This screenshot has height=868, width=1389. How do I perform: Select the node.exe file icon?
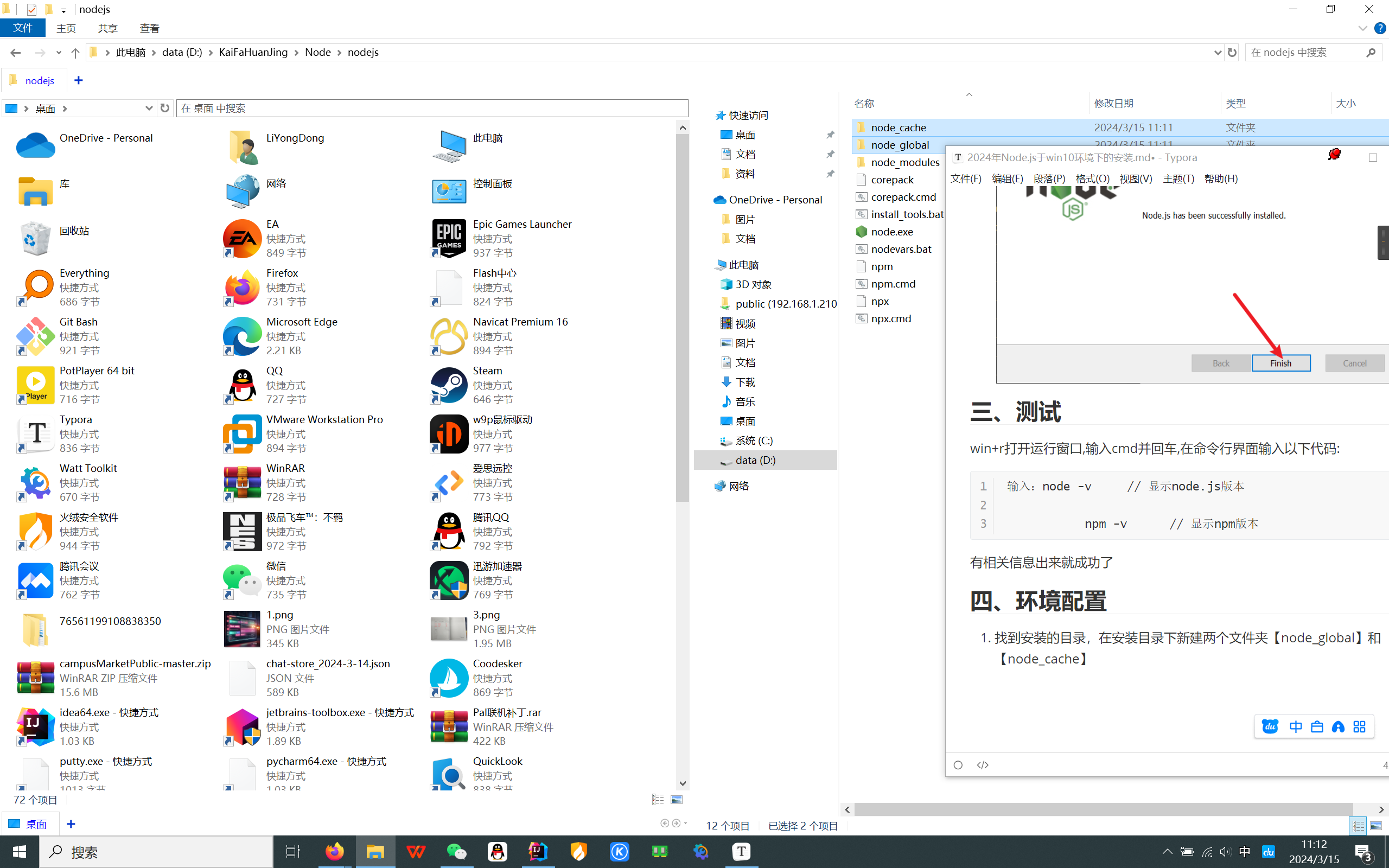coord(861,232)
